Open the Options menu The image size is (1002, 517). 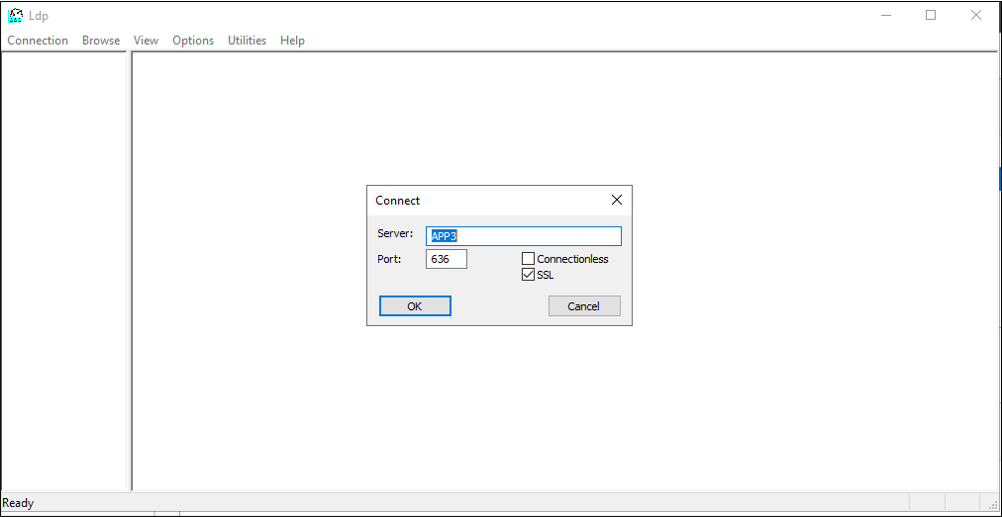pyautogui.click(x=193, y=40)
